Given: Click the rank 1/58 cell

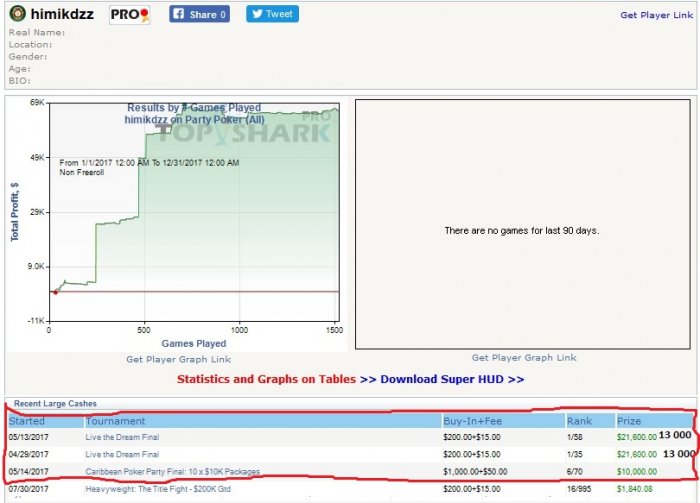Looking at the screenshot, I should 575,437.
